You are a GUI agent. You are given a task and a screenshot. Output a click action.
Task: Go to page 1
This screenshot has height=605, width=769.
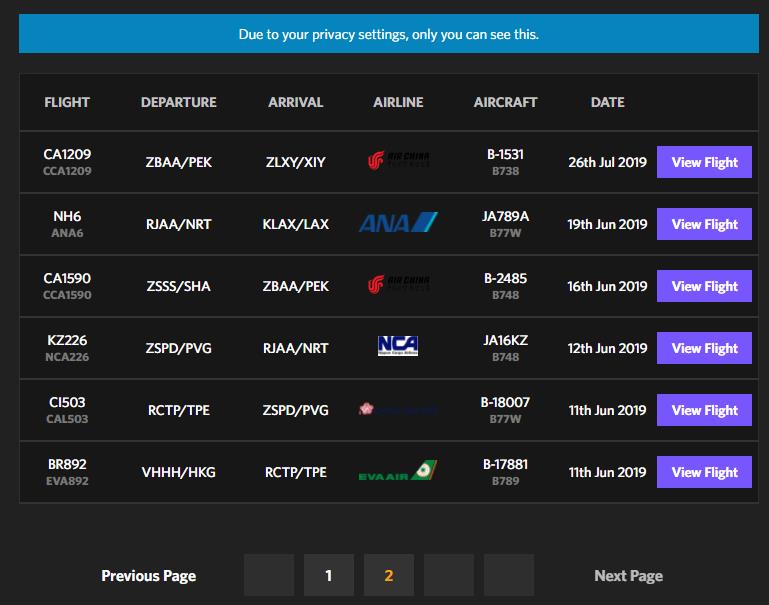(328, 575)
